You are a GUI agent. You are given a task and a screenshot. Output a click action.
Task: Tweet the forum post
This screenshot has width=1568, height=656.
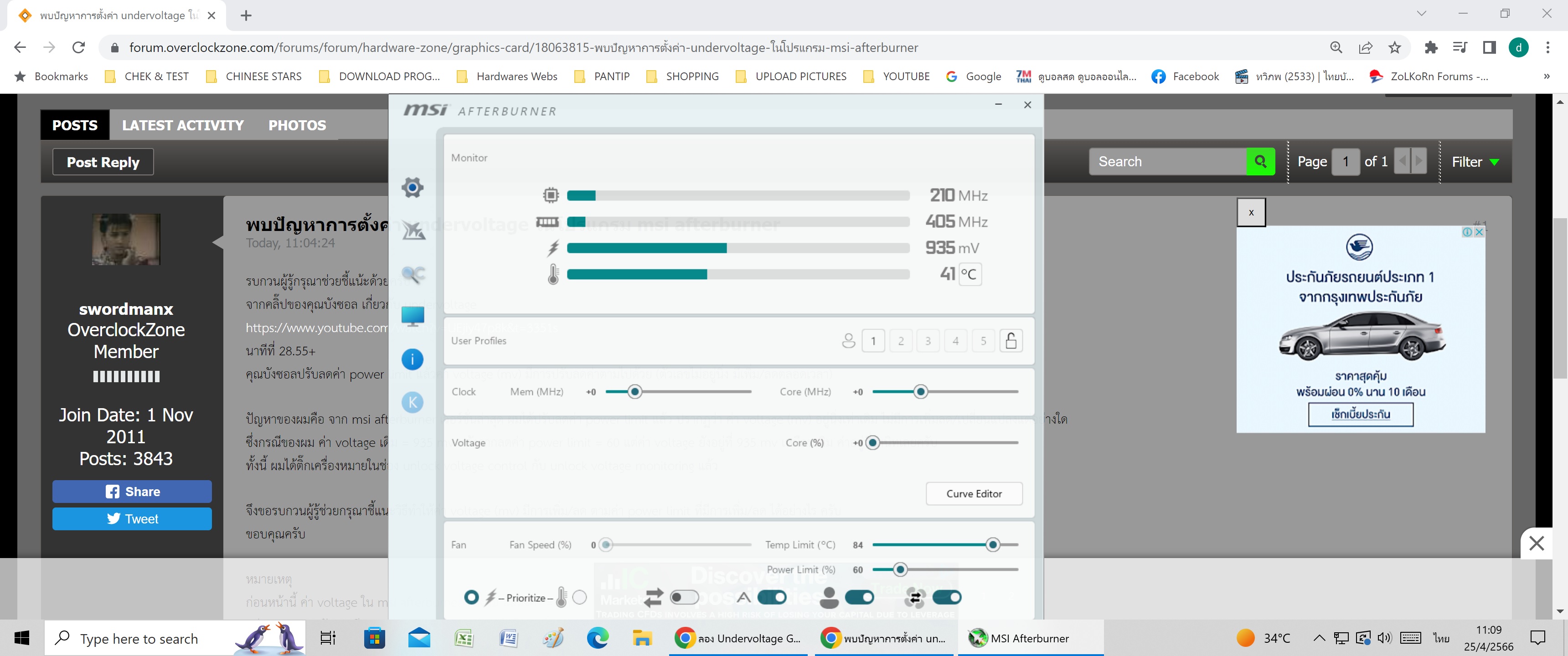[x=132, y=519]
